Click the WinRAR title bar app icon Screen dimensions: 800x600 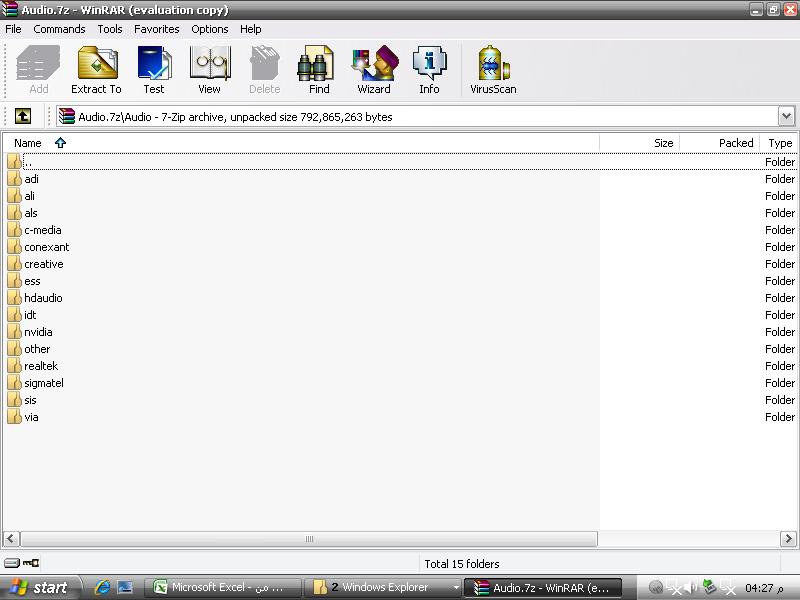coord(10,9)
